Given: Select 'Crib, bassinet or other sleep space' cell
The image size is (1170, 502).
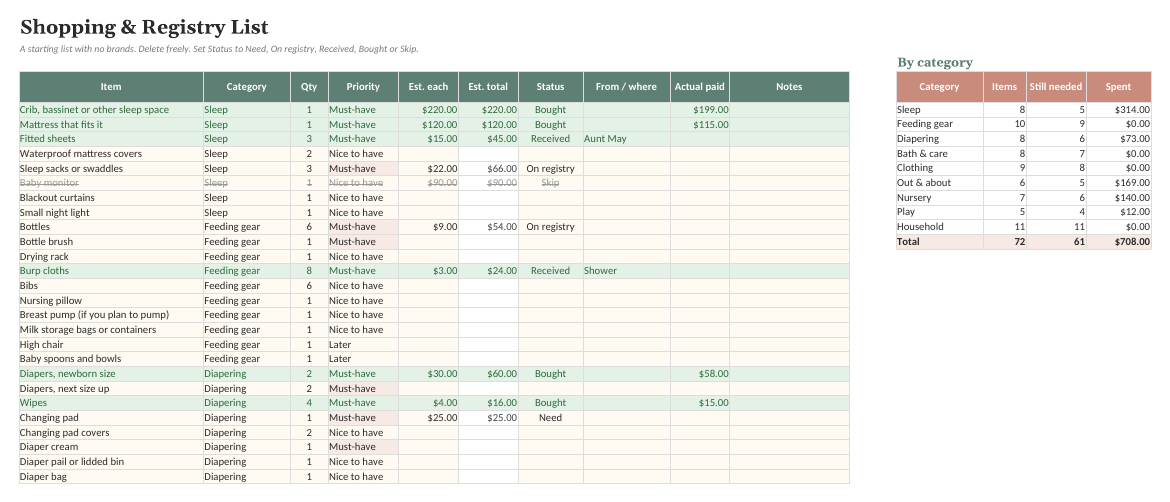Looking at the screenshot, I should click(111, 110).
